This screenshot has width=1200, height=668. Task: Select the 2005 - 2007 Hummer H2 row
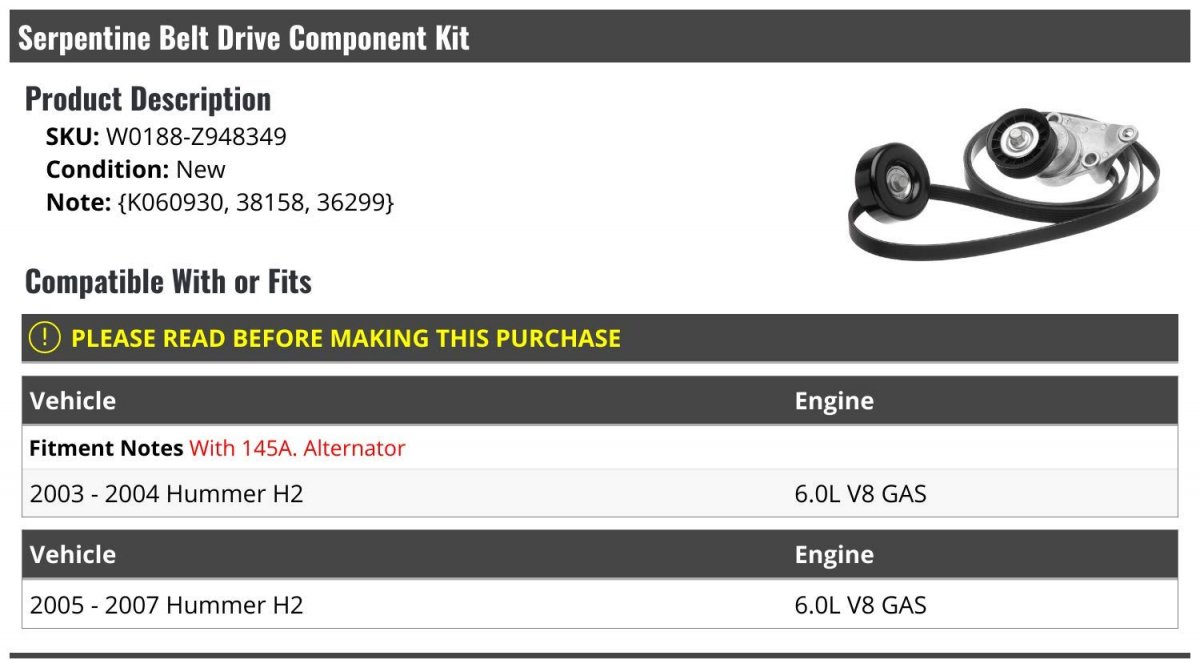[600, 605]
